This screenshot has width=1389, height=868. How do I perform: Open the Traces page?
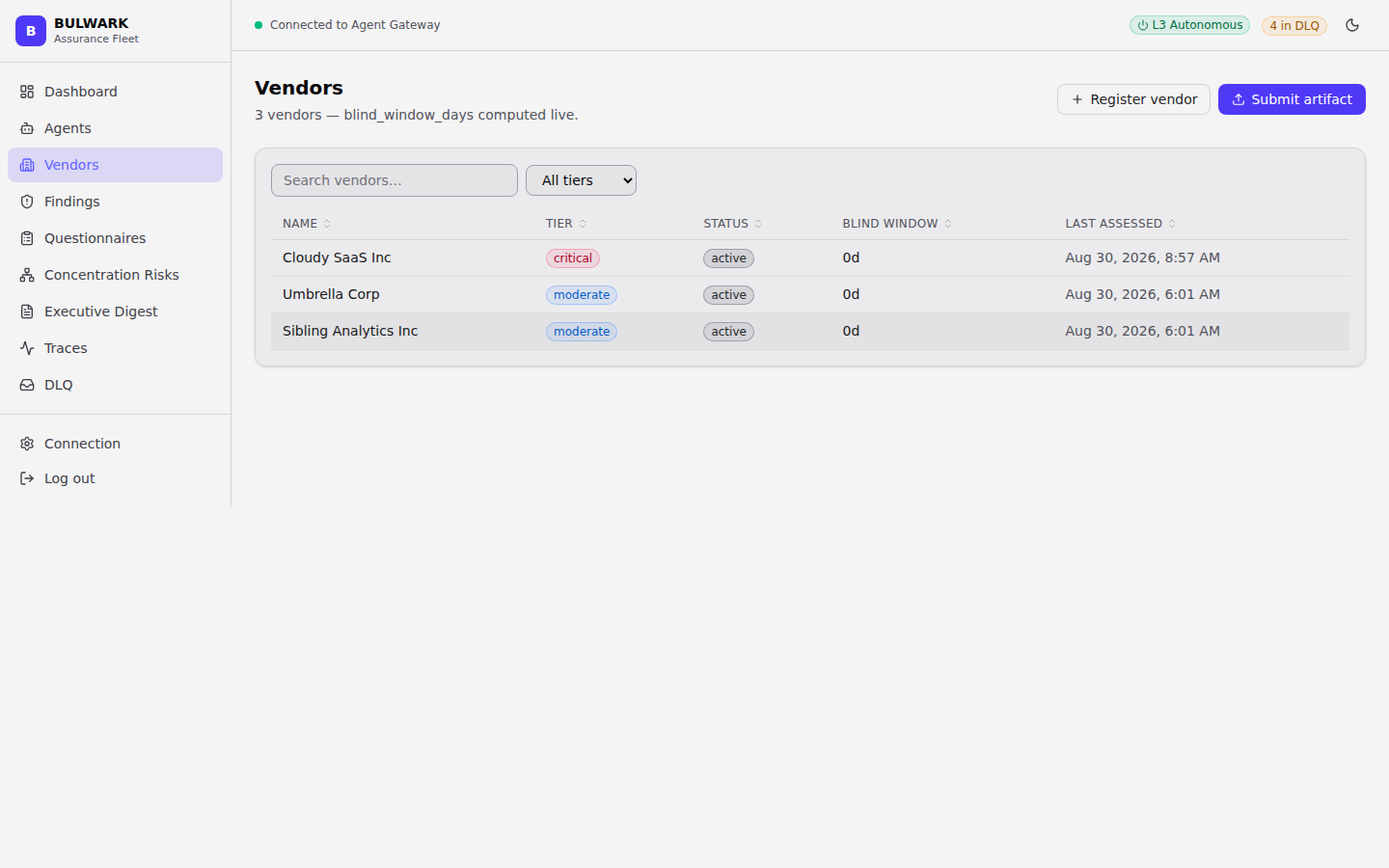[x=115, y=348]
